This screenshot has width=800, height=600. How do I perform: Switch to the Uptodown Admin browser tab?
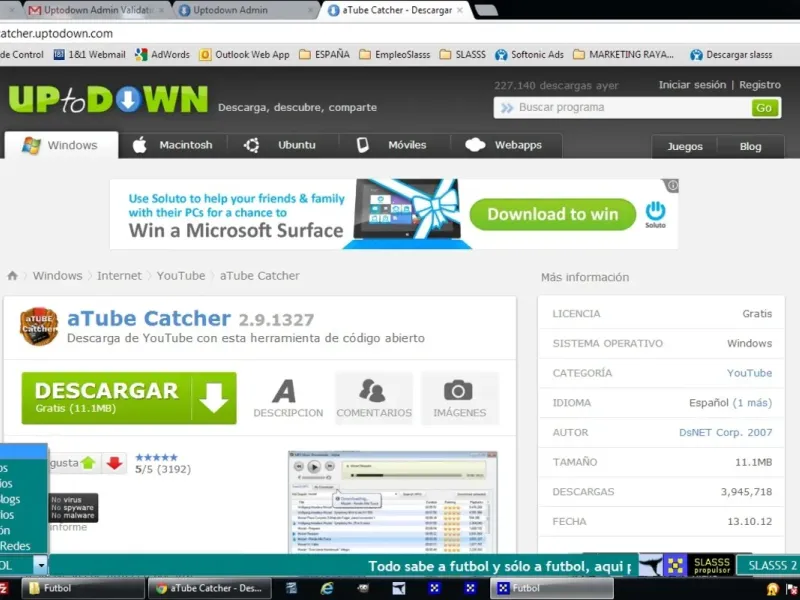pyautogui.click(x=245, y=10)
